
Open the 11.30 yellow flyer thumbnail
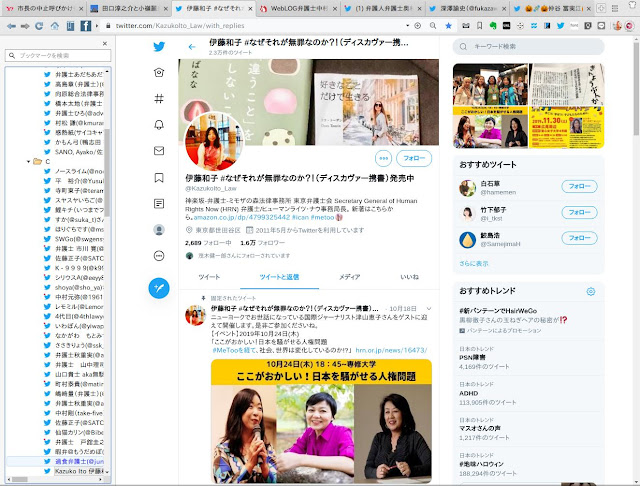567,127
